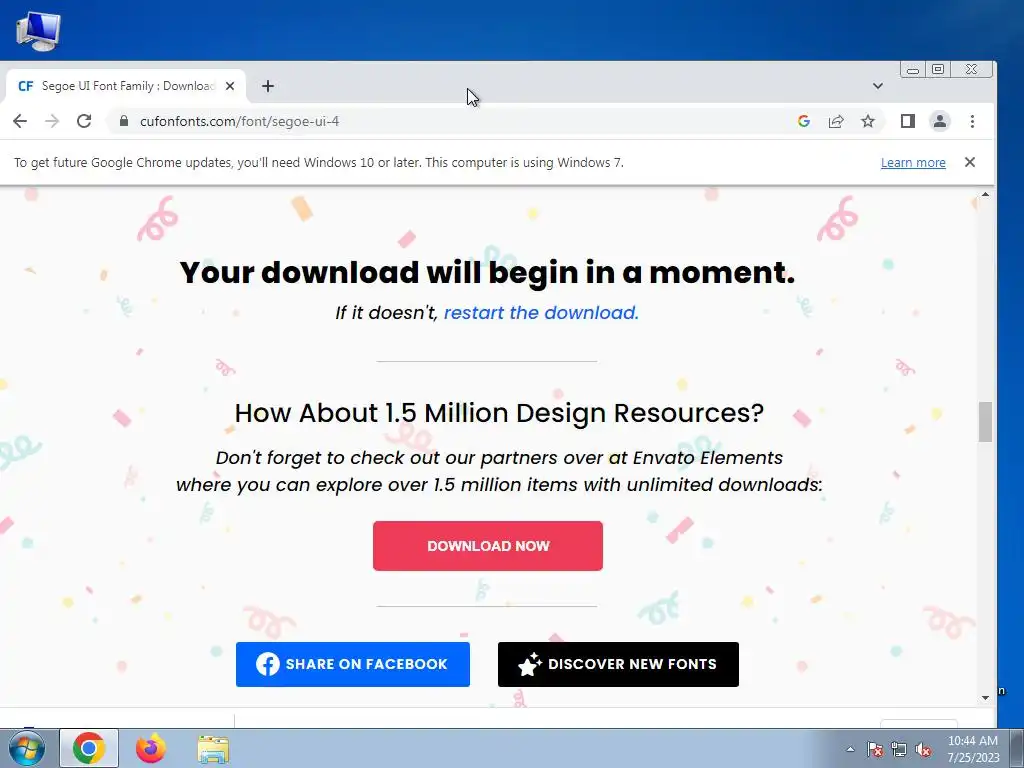
Task: Open the Chrome profile avatar menu
Action: pos(940,121)
